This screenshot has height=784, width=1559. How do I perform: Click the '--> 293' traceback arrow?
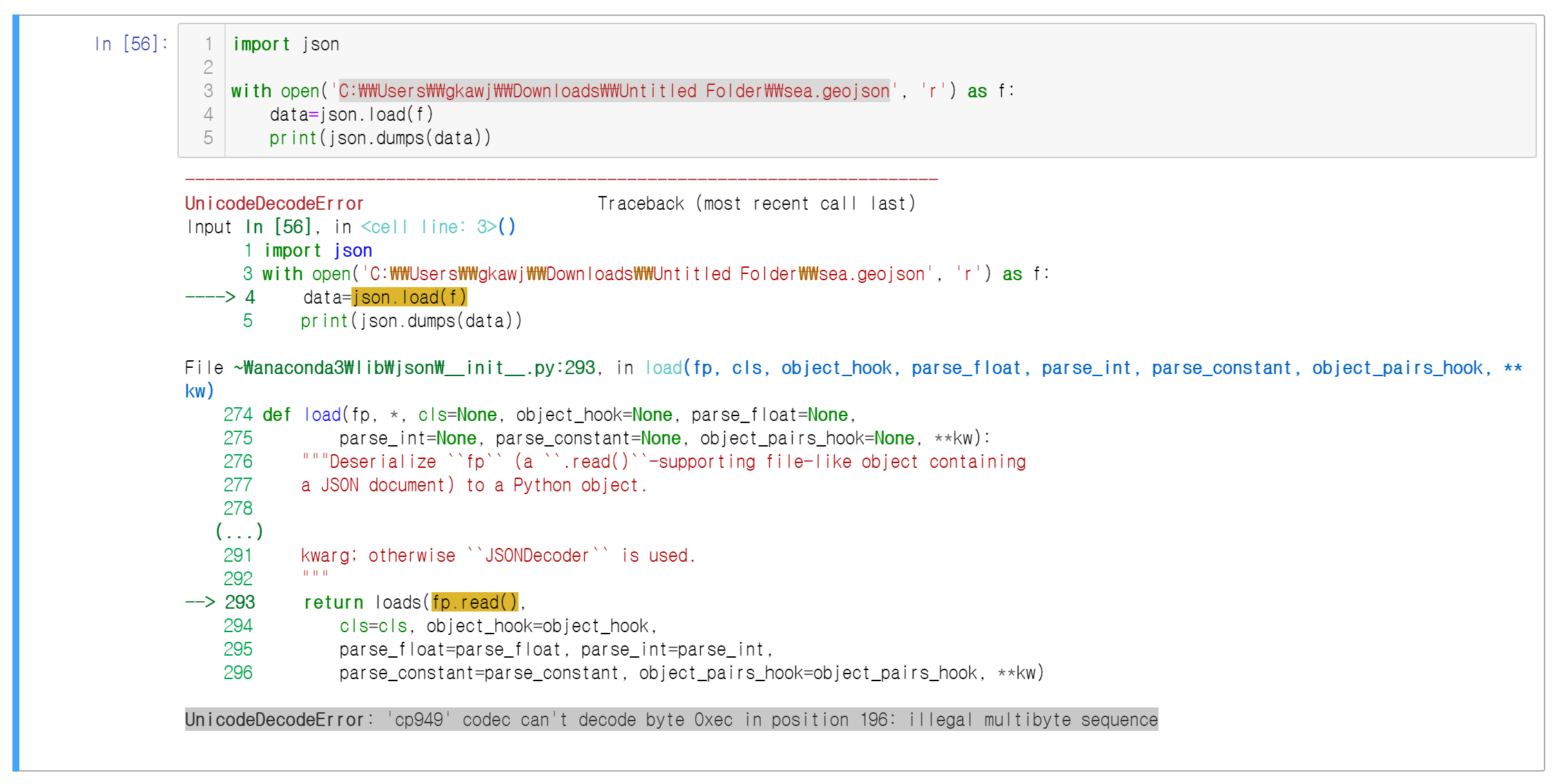[x=220, y=602]
